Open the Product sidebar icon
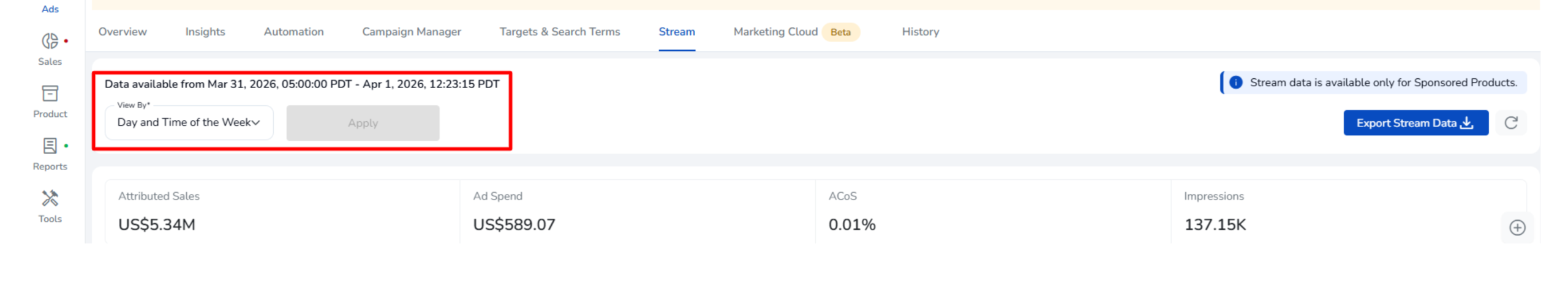Viewport: 1568px width, 285px height. coord(50,94)
